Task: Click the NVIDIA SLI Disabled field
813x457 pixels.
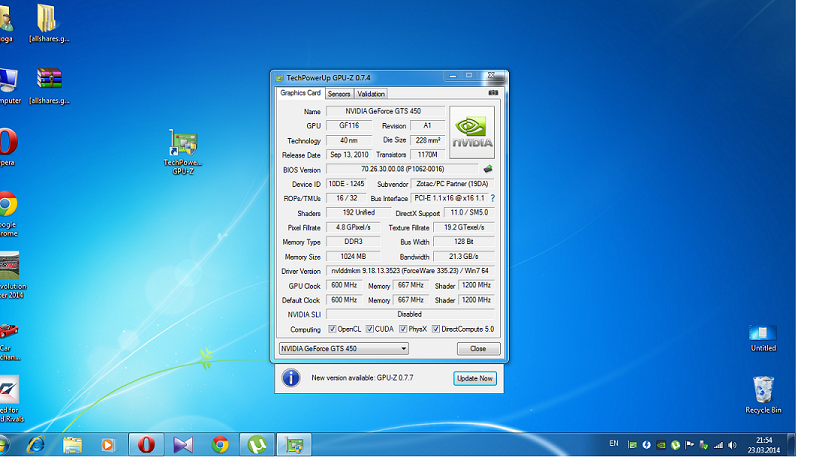Action: click(410, 314)
